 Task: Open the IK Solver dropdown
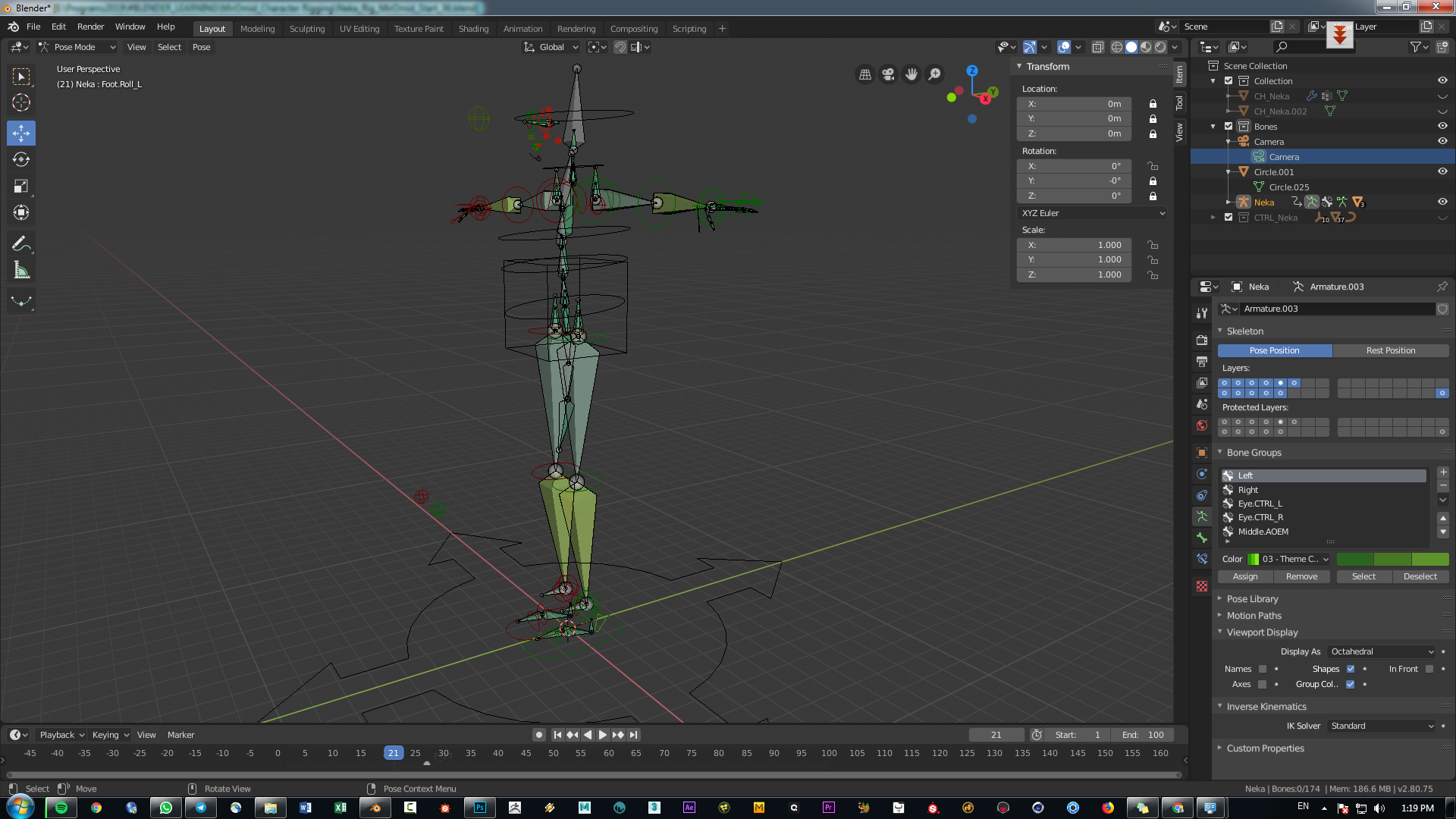[1380, 726]
